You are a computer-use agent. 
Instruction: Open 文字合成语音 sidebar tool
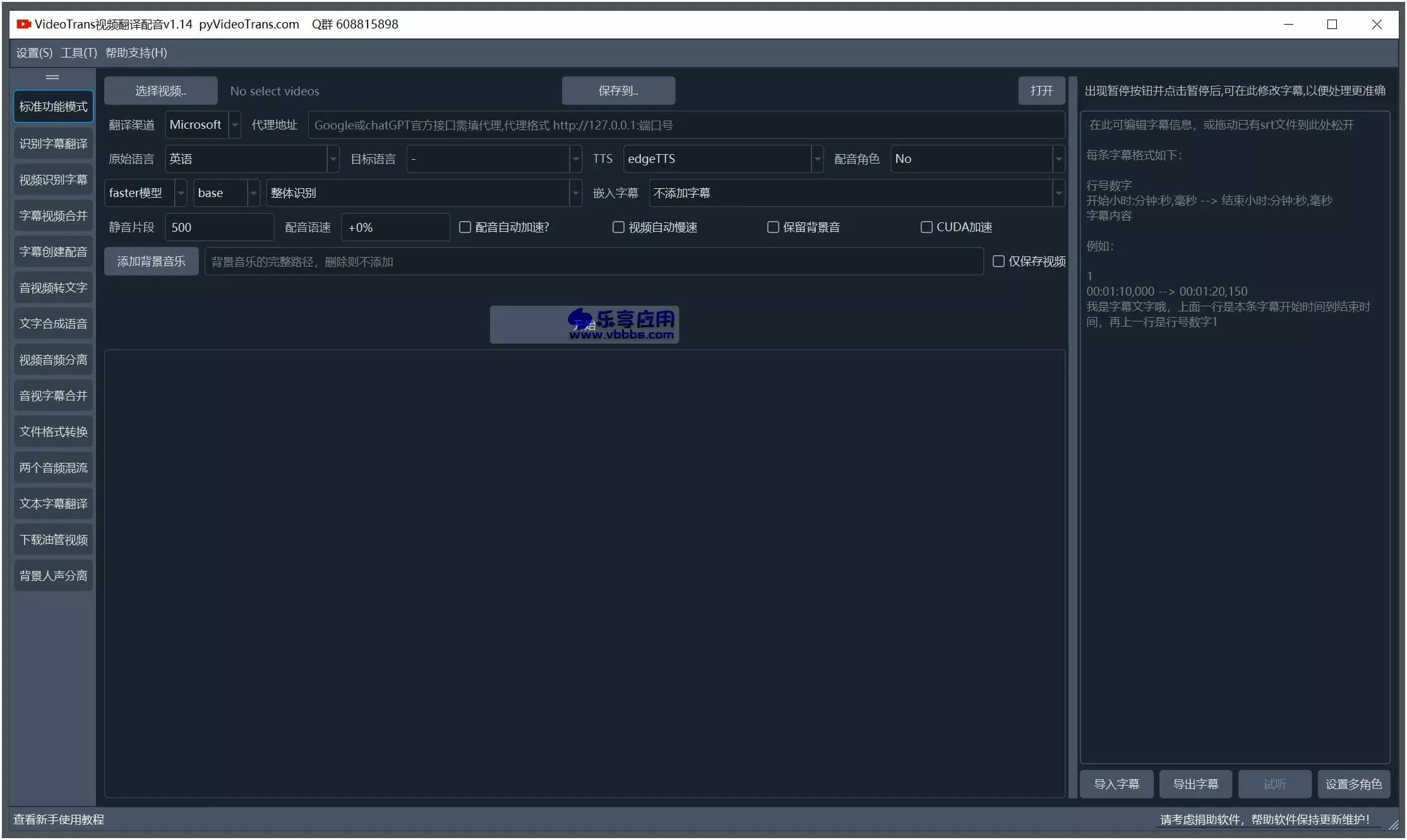(53, 324)
